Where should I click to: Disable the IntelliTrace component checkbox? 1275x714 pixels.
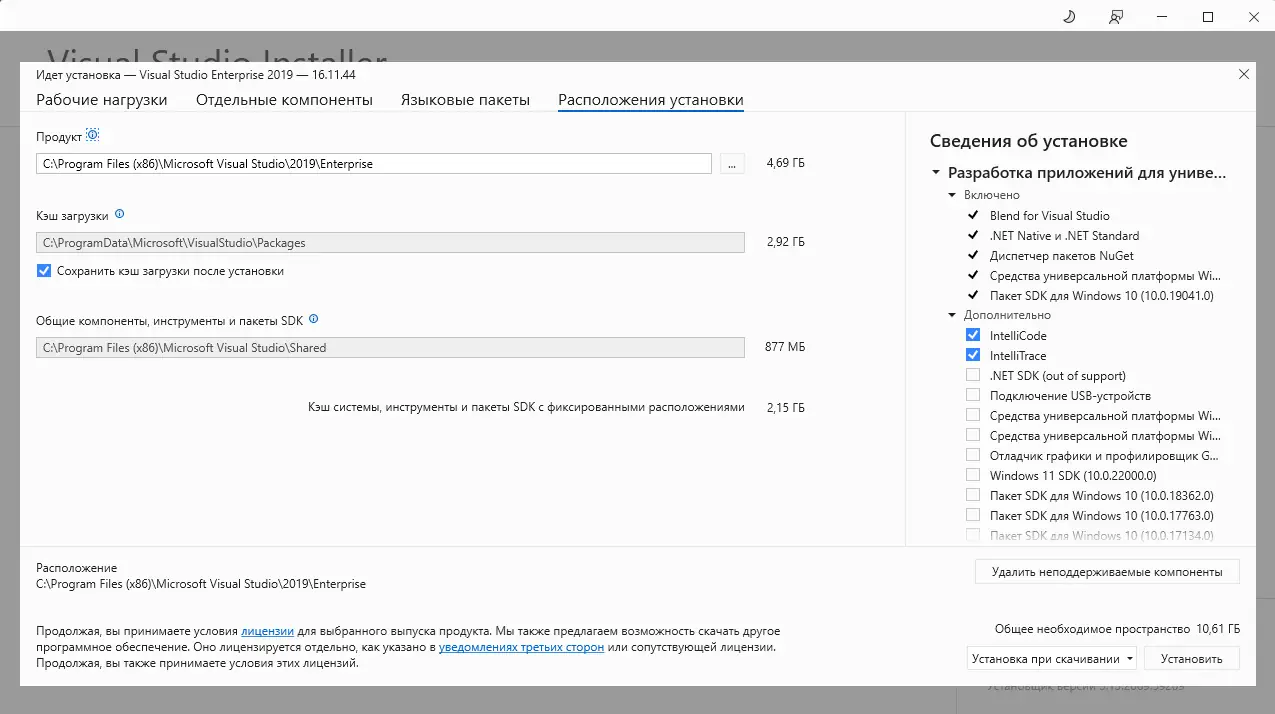point(973,356)
